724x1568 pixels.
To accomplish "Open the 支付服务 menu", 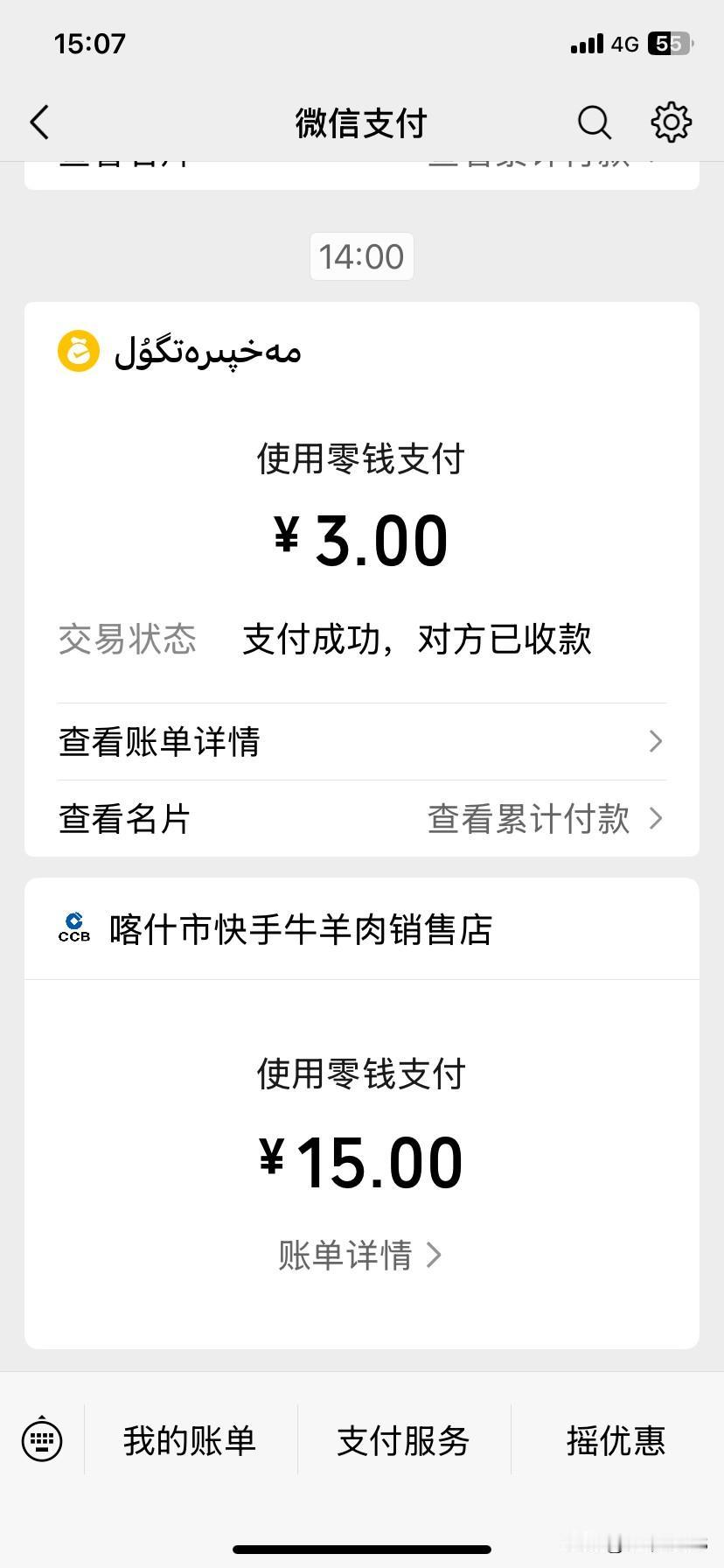I will coord(403,1440).
